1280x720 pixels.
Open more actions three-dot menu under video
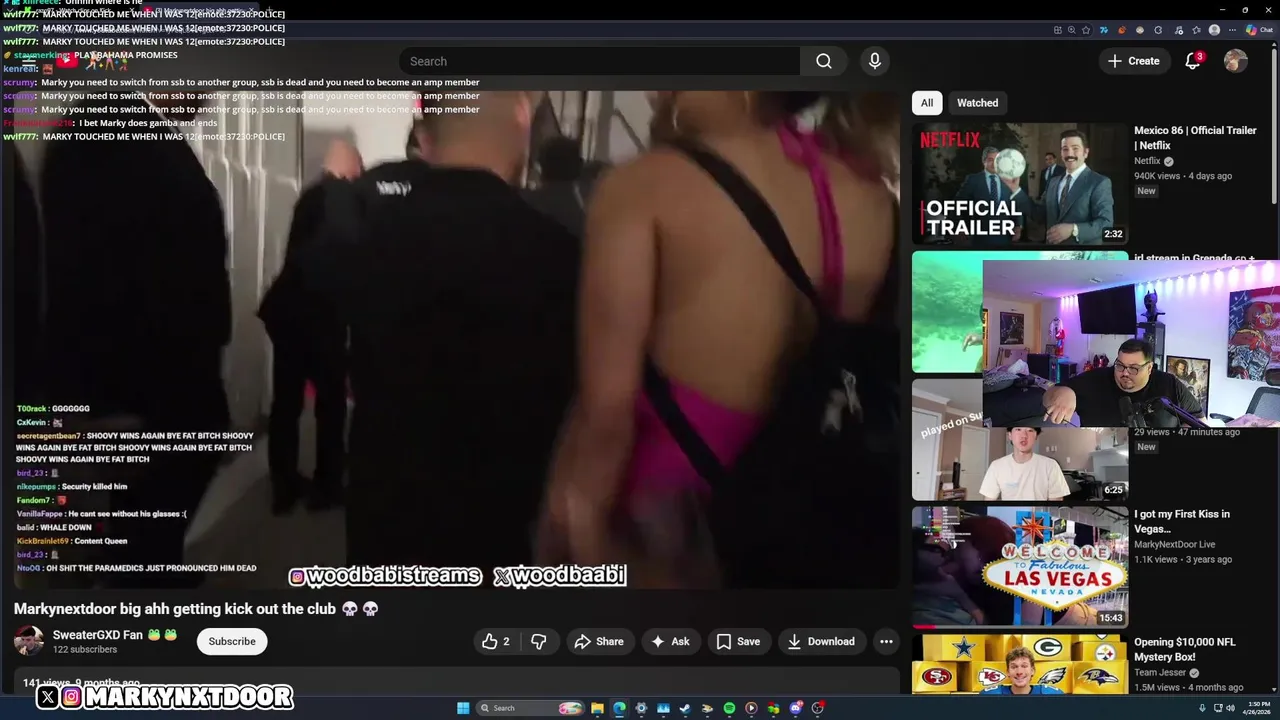886,642
